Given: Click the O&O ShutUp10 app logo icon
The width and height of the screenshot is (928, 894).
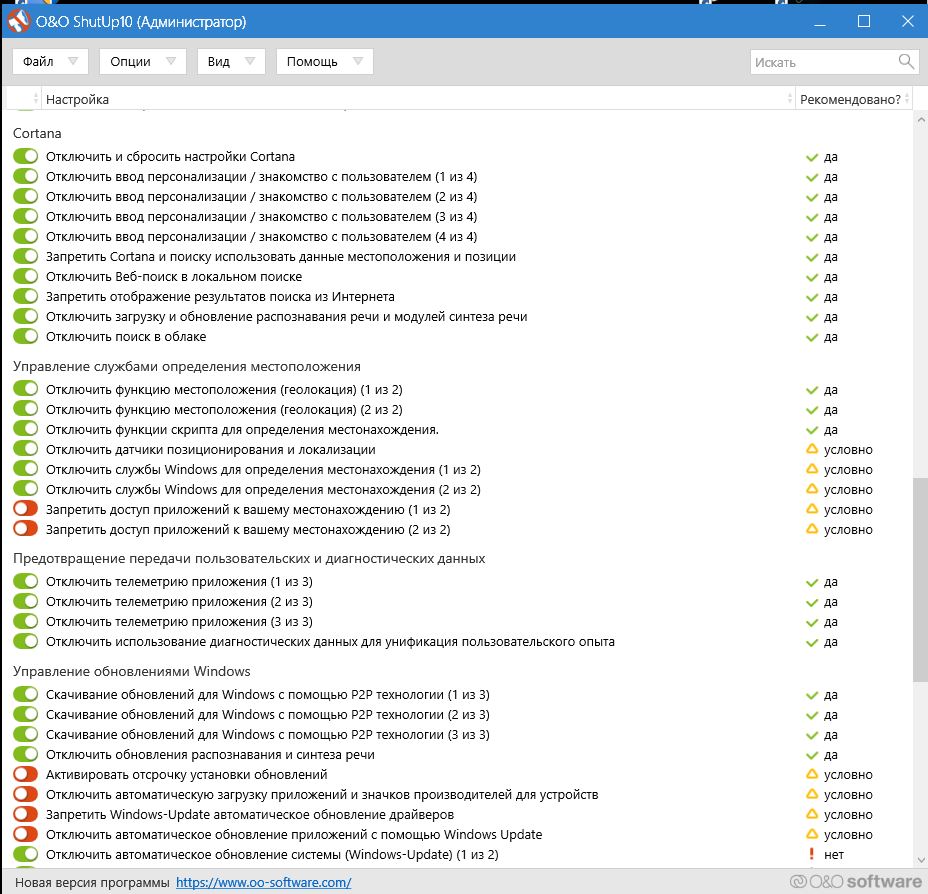Looking at the screenshot, I should coord(18,22).
